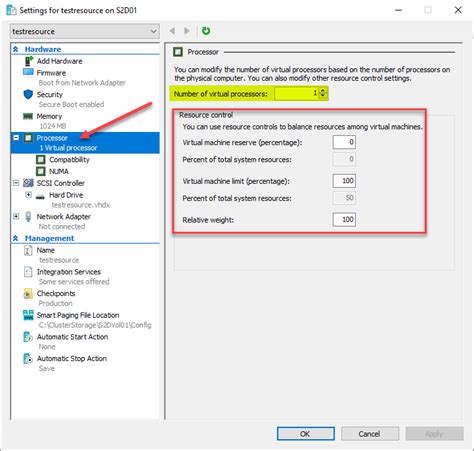
Task: Open the testresource virtual machine dropdown
Action: pos(85,32)
